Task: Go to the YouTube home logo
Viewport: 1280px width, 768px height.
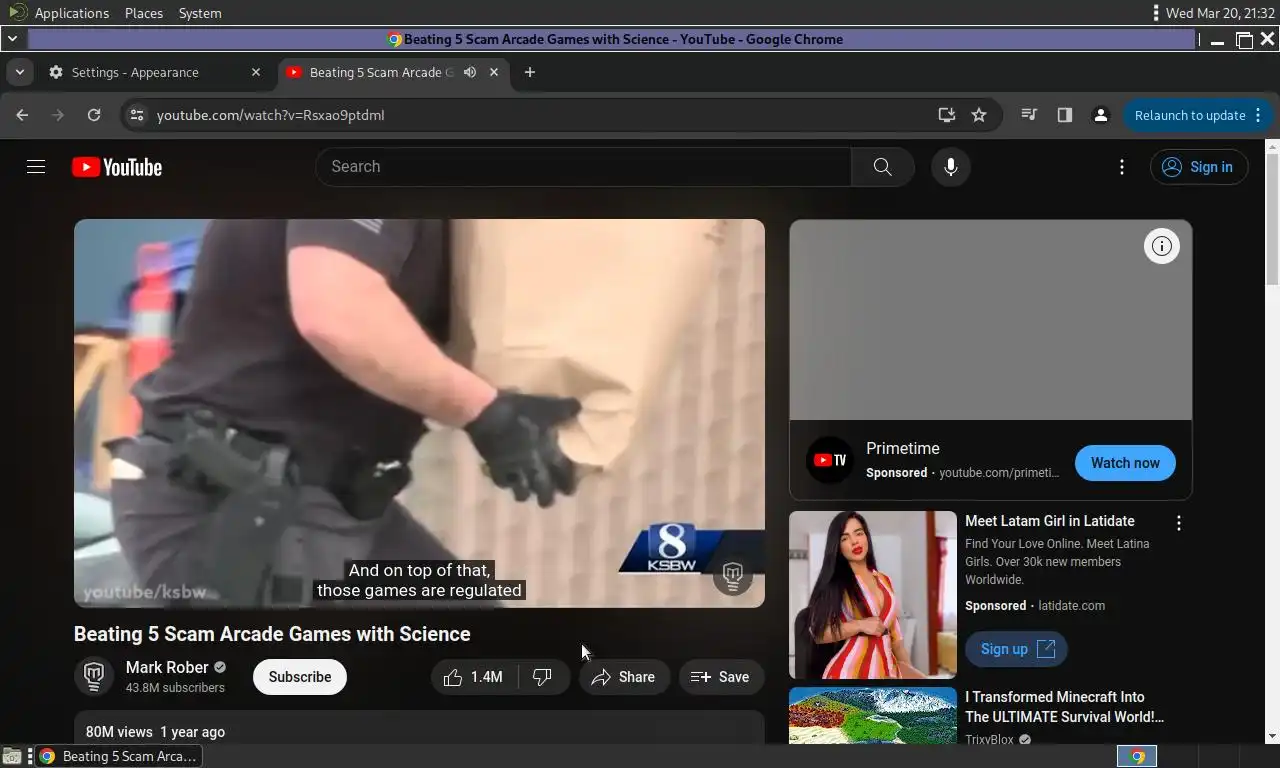Action: point(117,167)
